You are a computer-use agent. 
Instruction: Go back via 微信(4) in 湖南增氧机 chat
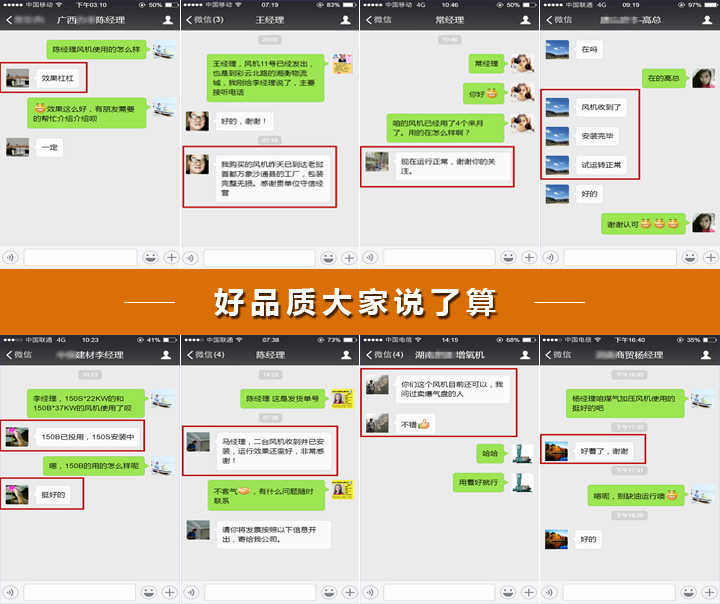[x=383, y=355]
